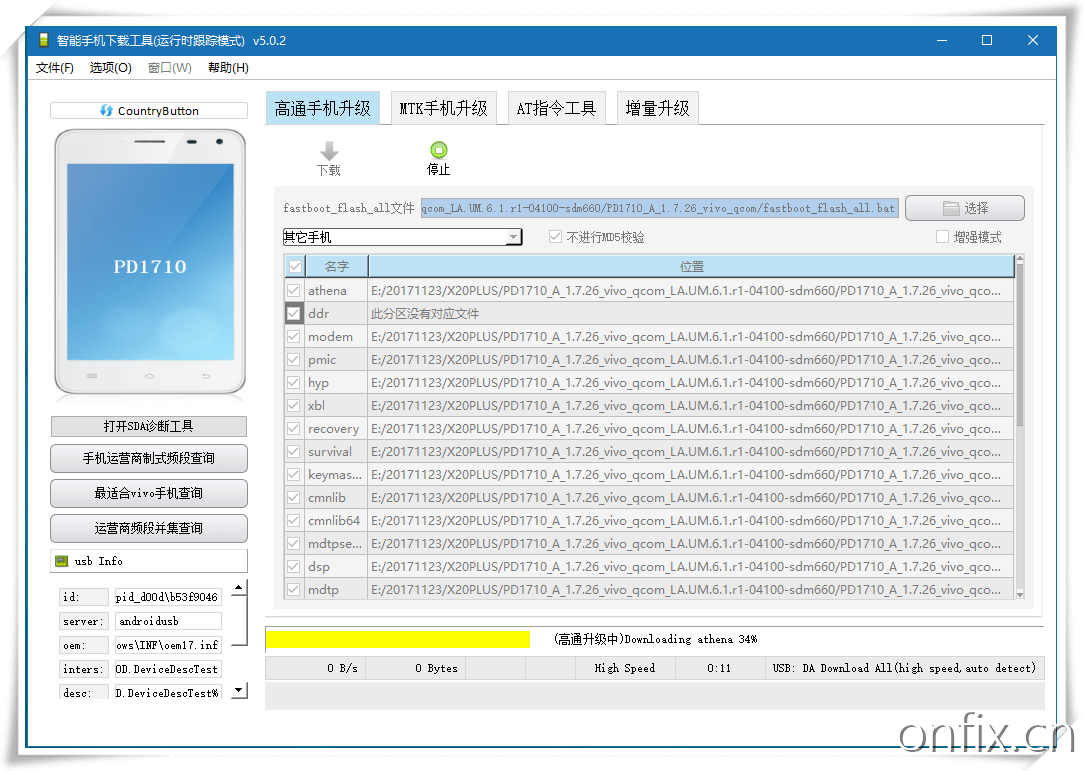1084x771 pixels.
Task: Click the yellow download progress bar
Action: coord(396,638)
